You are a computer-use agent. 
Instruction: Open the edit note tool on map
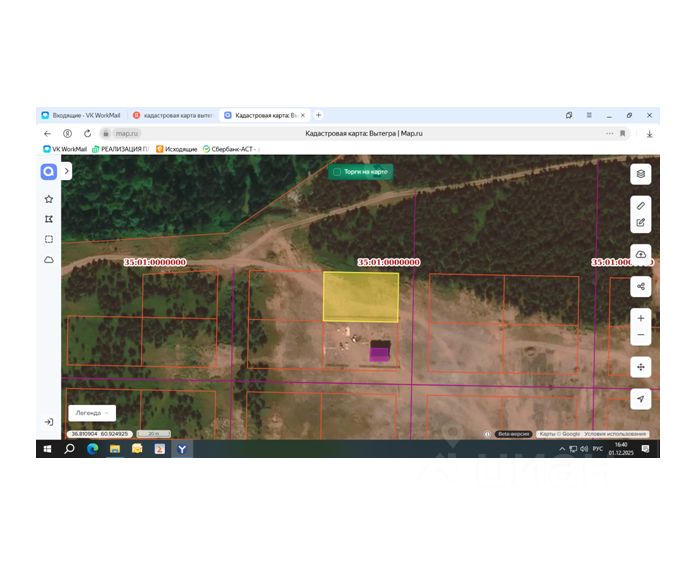[x=641, y=223]
